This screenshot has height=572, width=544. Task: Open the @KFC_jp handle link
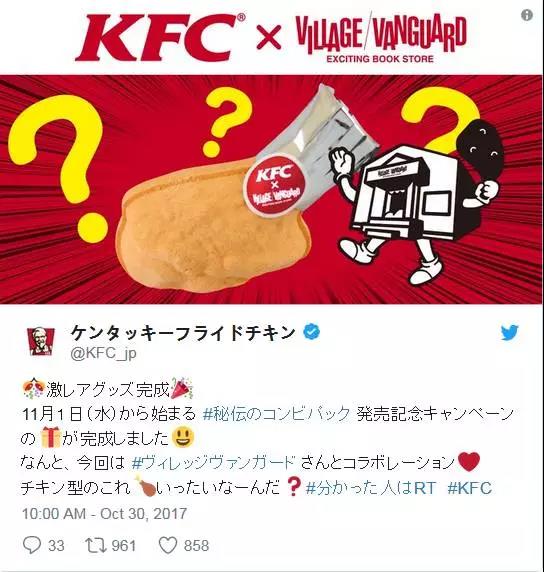click(x=103, y=353)
